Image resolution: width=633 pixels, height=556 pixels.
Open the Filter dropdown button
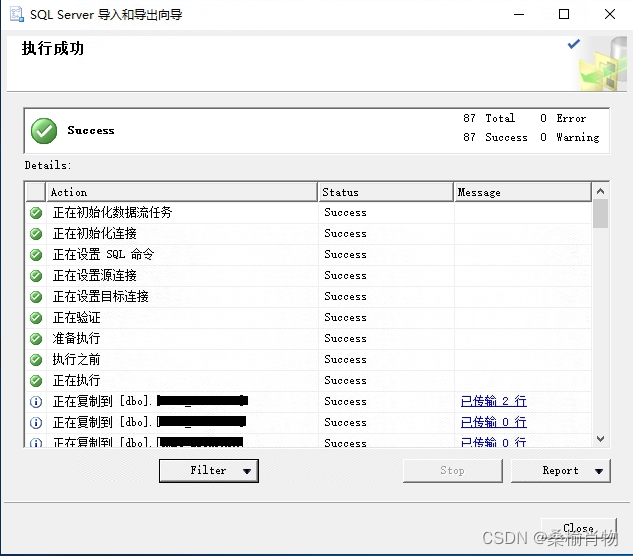pyautogui.click(x=209, y=470)
